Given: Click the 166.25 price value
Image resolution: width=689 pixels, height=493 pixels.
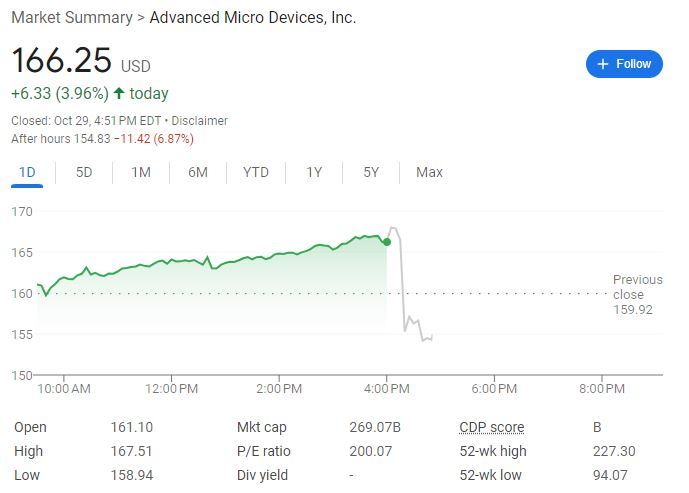Looking at the screenshot, I should tap(61, 60).
